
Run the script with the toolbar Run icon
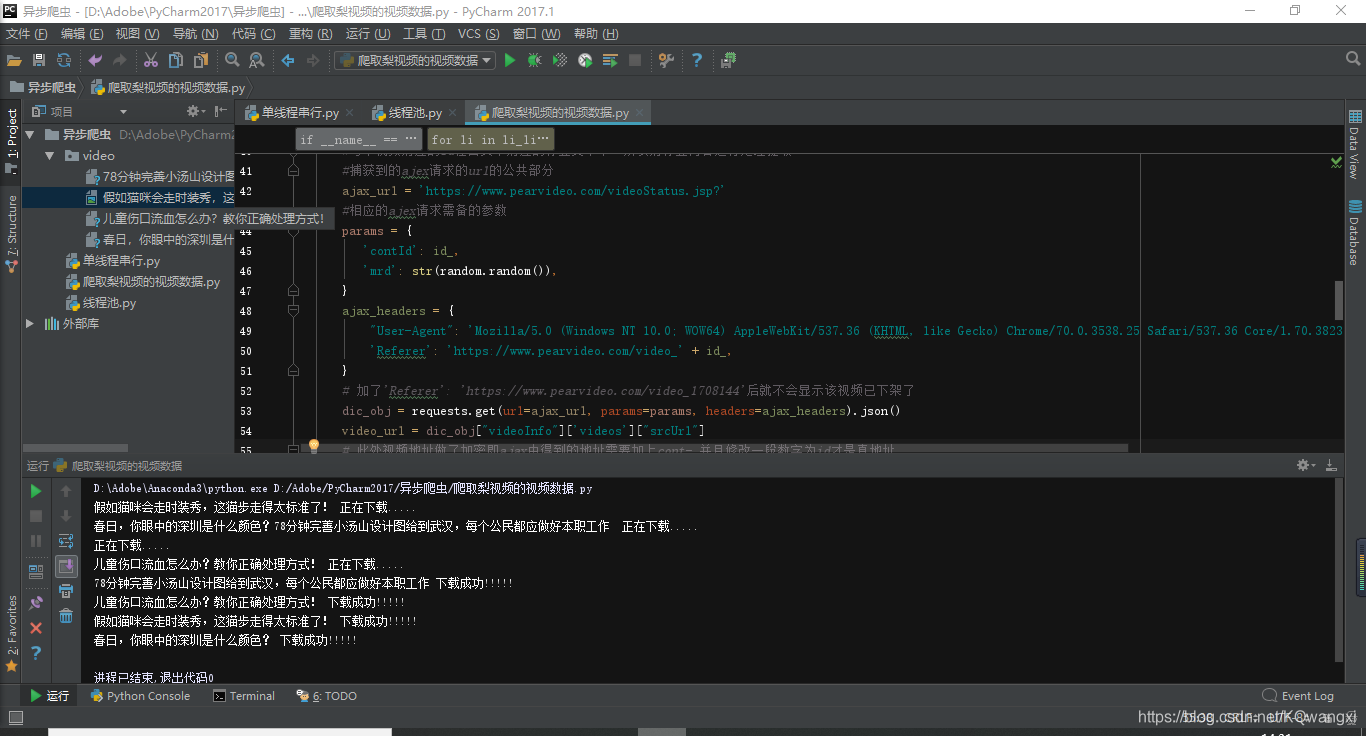point(510,60)
